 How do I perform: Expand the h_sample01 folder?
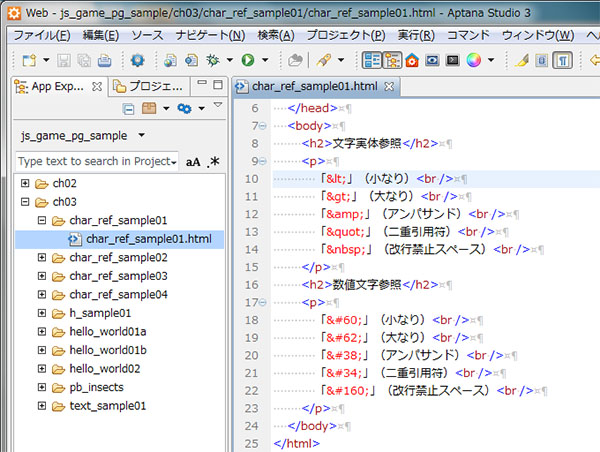(42, 313)
